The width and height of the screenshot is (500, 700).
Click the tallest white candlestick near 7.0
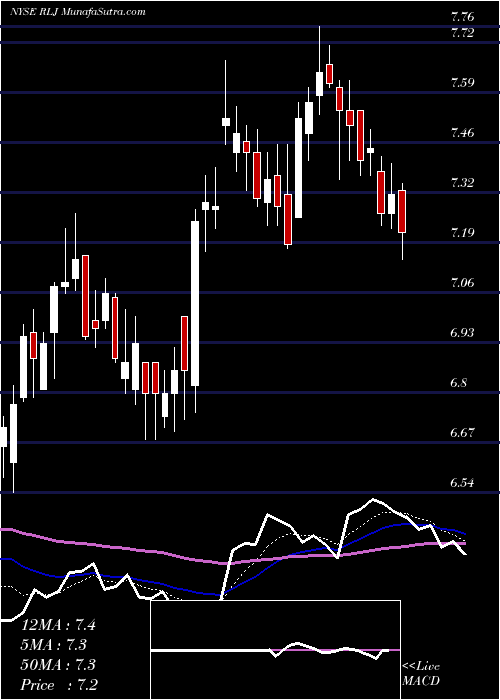click(195, 303)
